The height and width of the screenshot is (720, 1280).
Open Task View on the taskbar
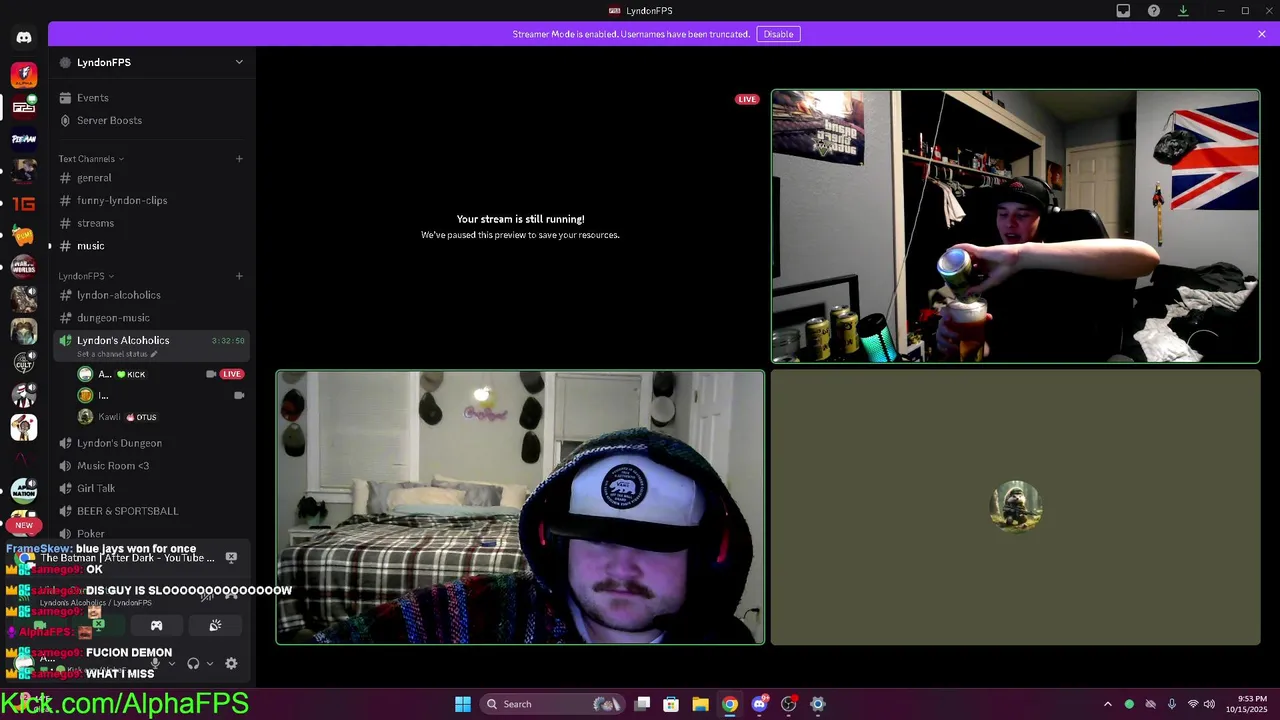click(x=642, y=704)
